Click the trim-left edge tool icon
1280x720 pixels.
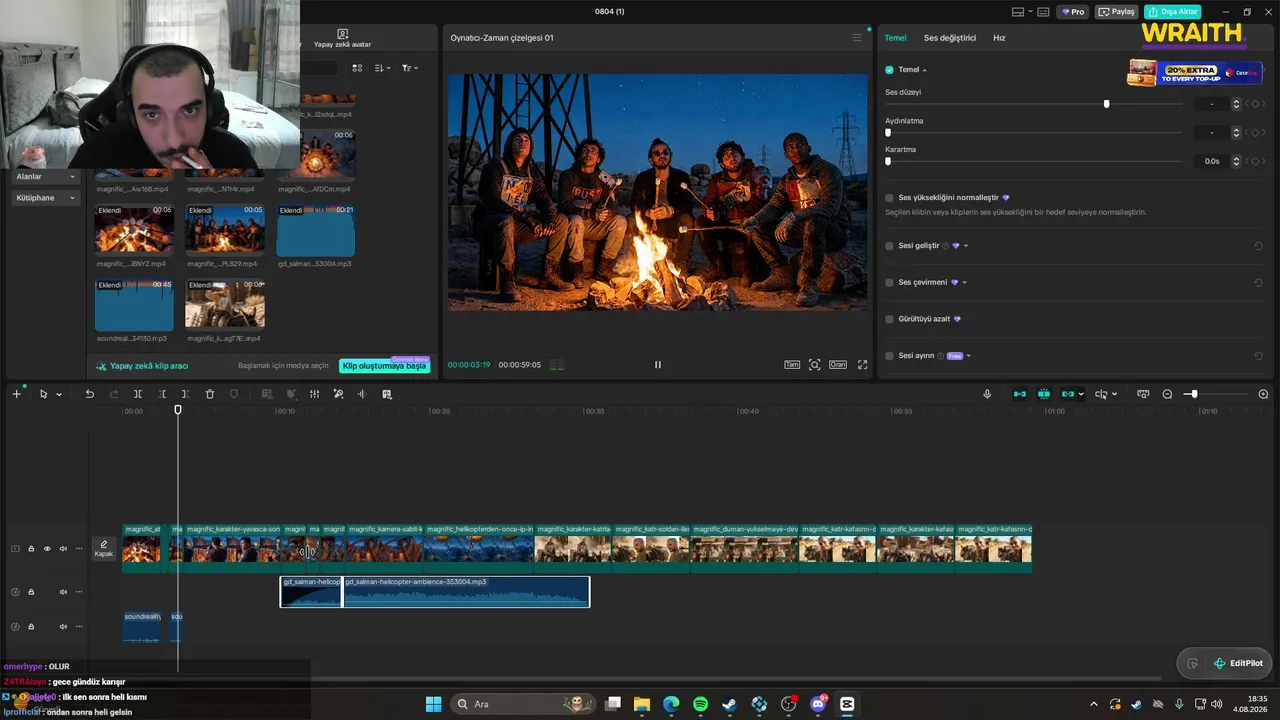[162, 394]
